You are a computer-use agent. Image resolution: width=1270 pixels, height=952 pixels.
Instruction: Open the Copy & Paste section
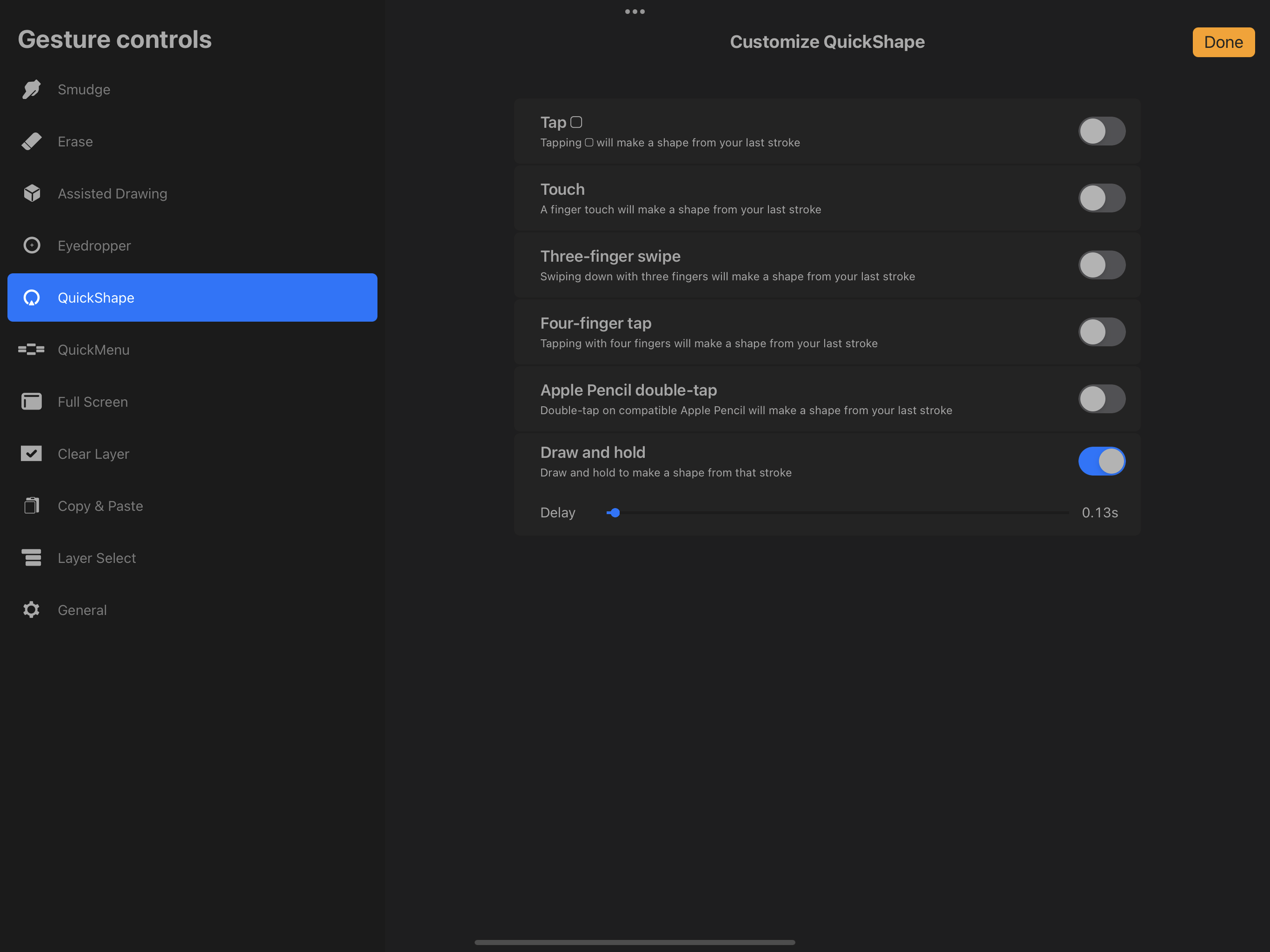coord(101,506)
